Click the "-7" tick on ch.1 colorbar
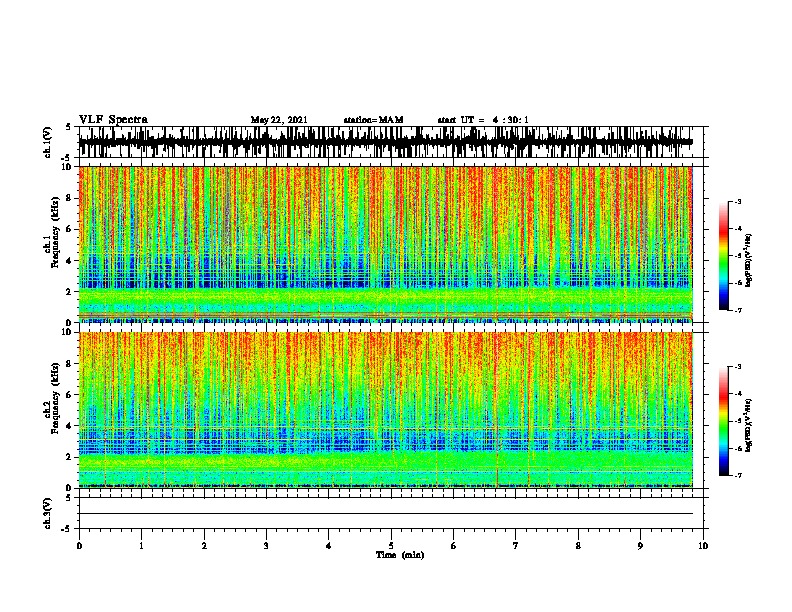 pyautogui.click(x=737, y=310)
